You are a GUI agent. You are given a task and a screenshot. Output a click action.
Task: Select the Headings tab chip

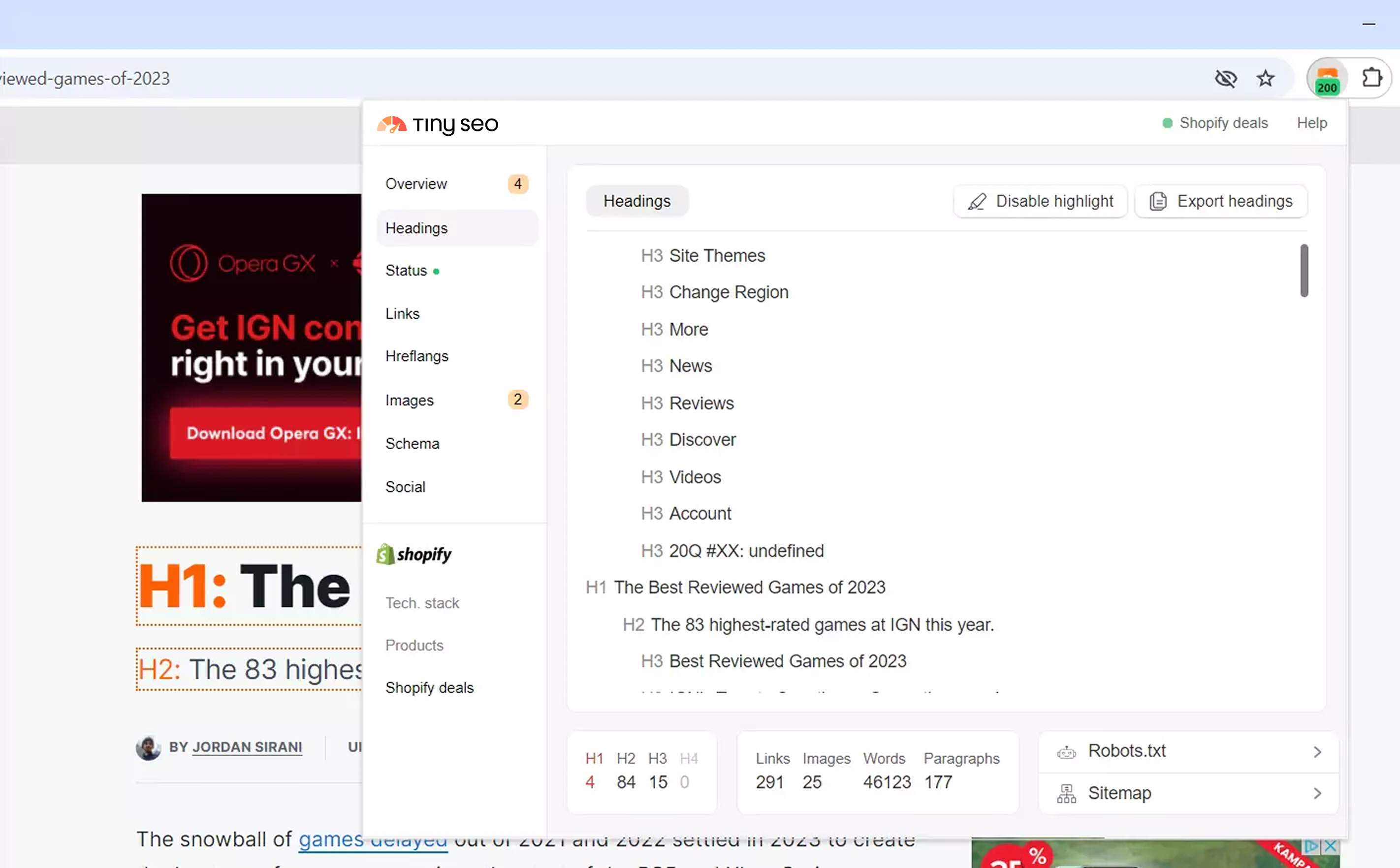point(637,201)
